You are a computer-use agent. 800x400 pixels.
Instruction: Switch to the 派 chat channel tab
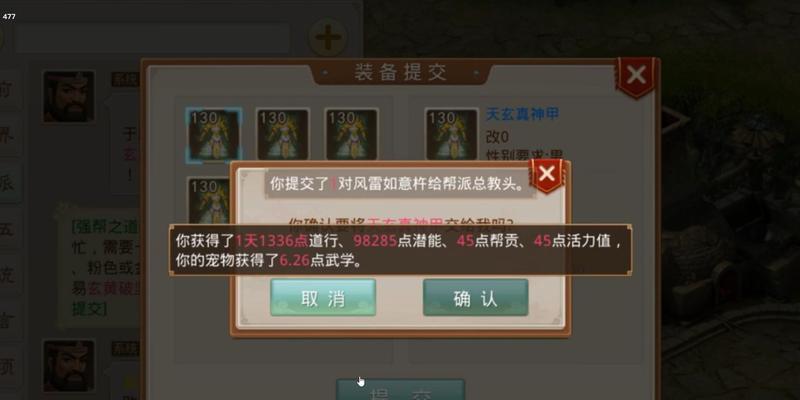(x=8, y=184)
